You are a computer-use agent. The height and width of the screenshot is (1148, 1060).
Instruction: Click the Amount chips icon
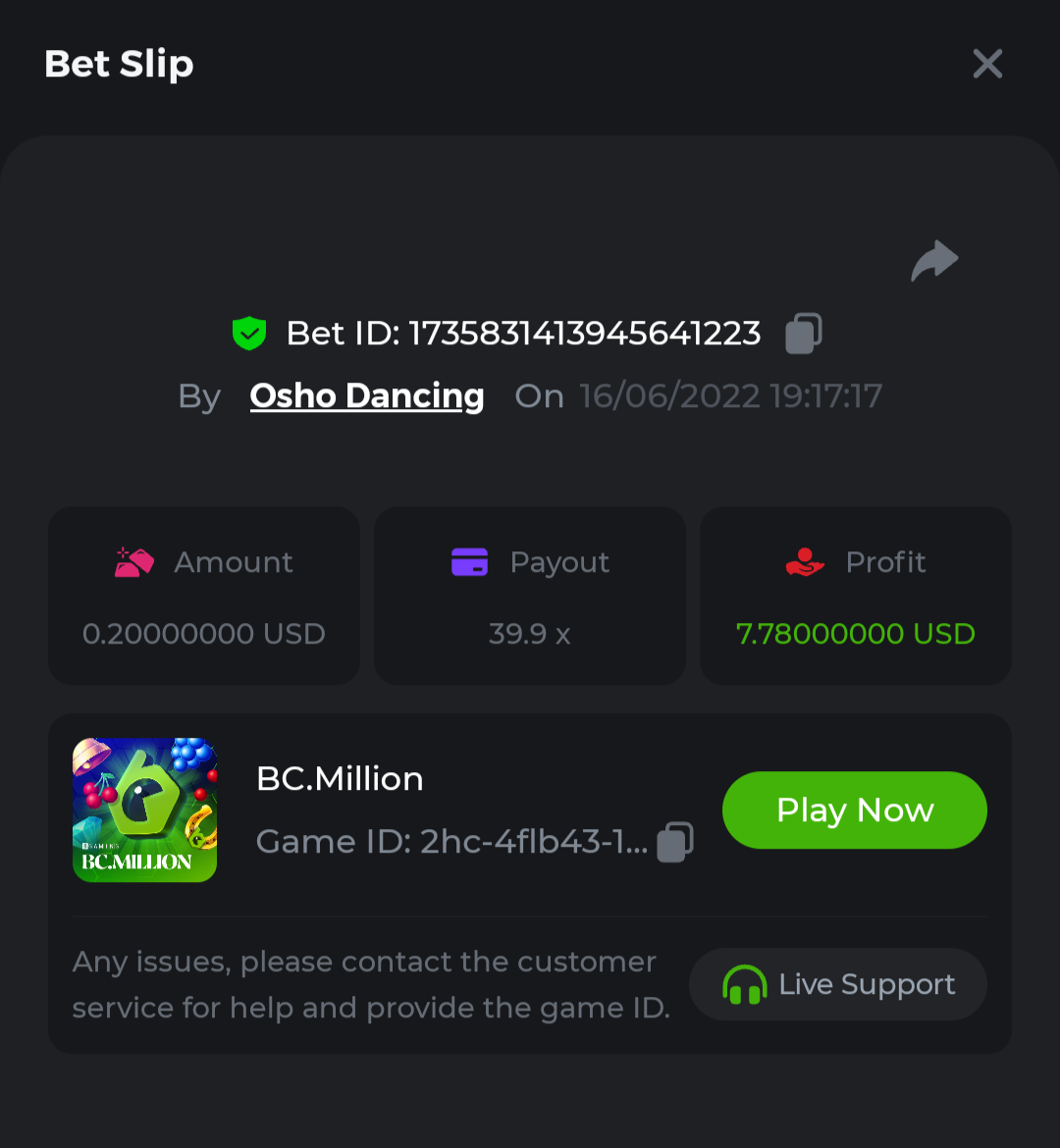pyautogui.click(x=134, y=562)
